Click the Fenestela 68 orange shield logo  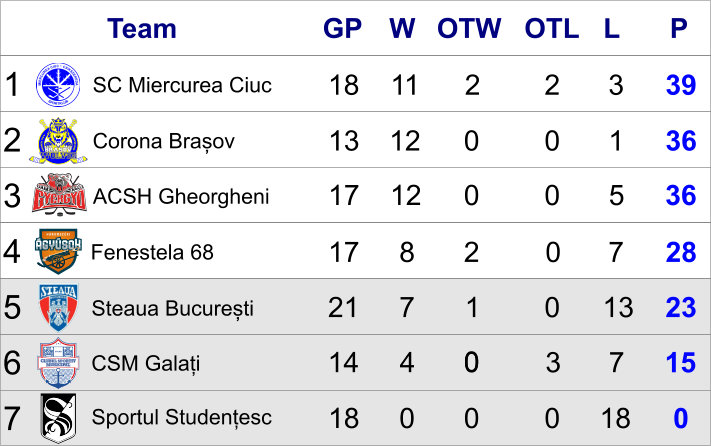coord(58,251)
